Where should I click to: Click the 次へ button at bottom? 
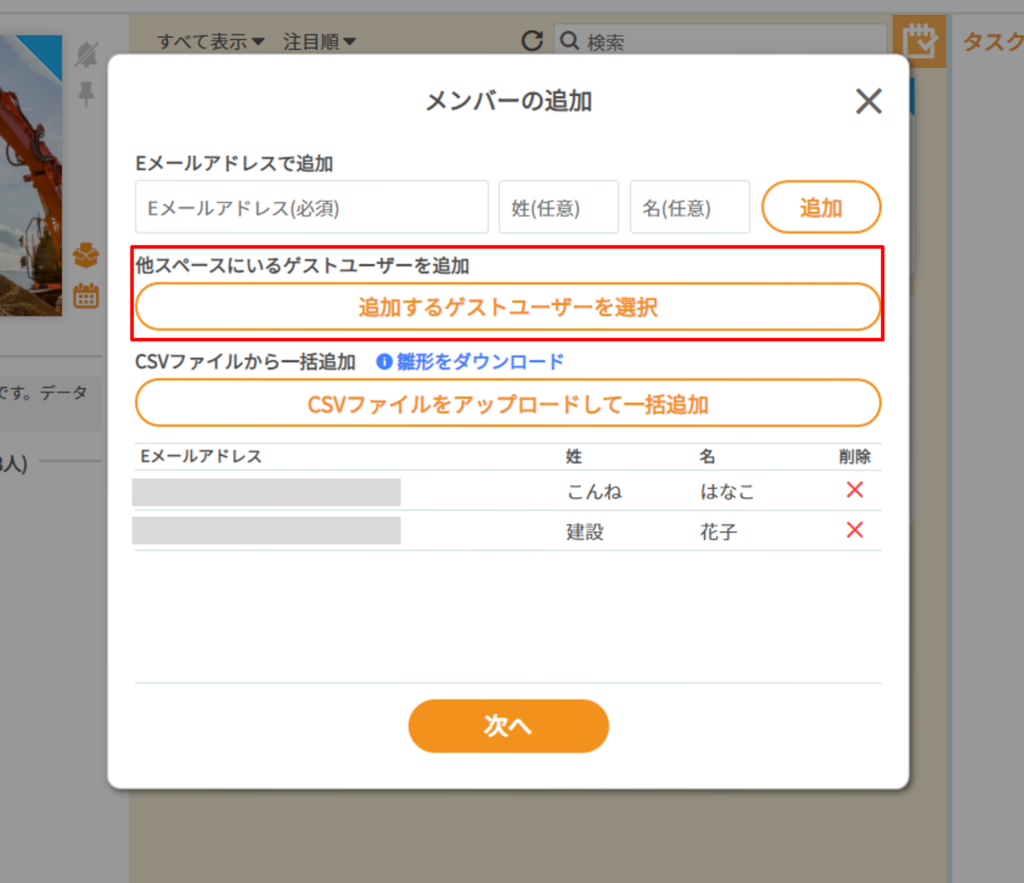[508, 726]
